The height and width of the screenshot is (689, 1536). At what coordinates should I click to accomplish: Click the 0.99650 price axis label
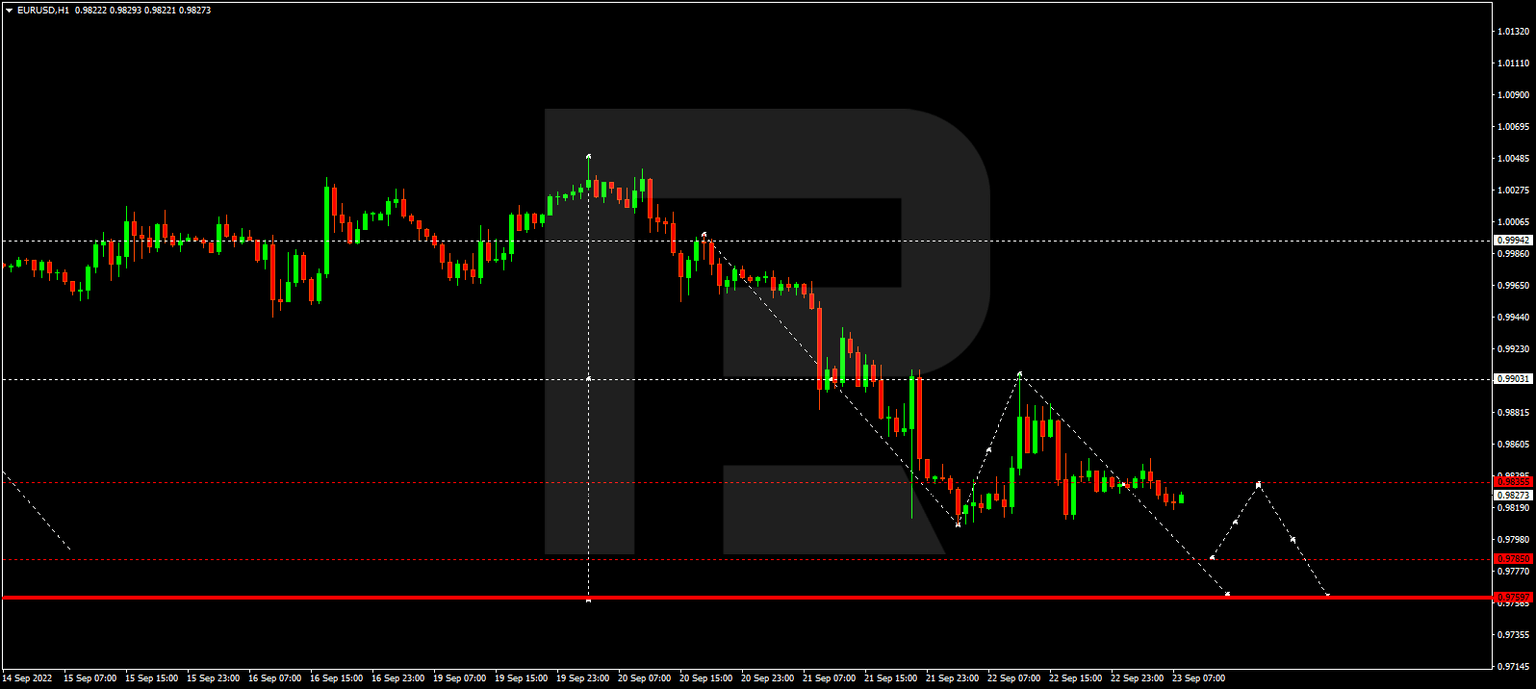coord(1514,285)
